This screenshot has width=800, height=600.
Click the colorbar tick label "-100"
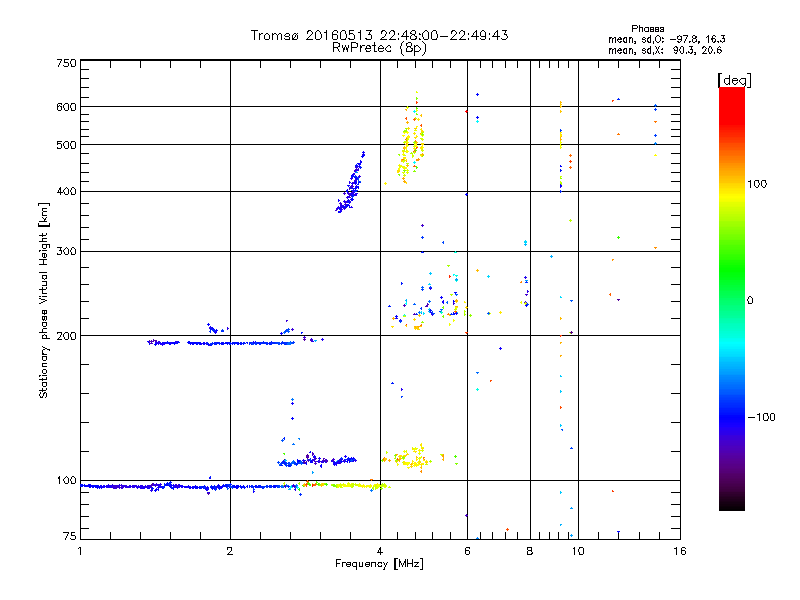click(761, 417)
